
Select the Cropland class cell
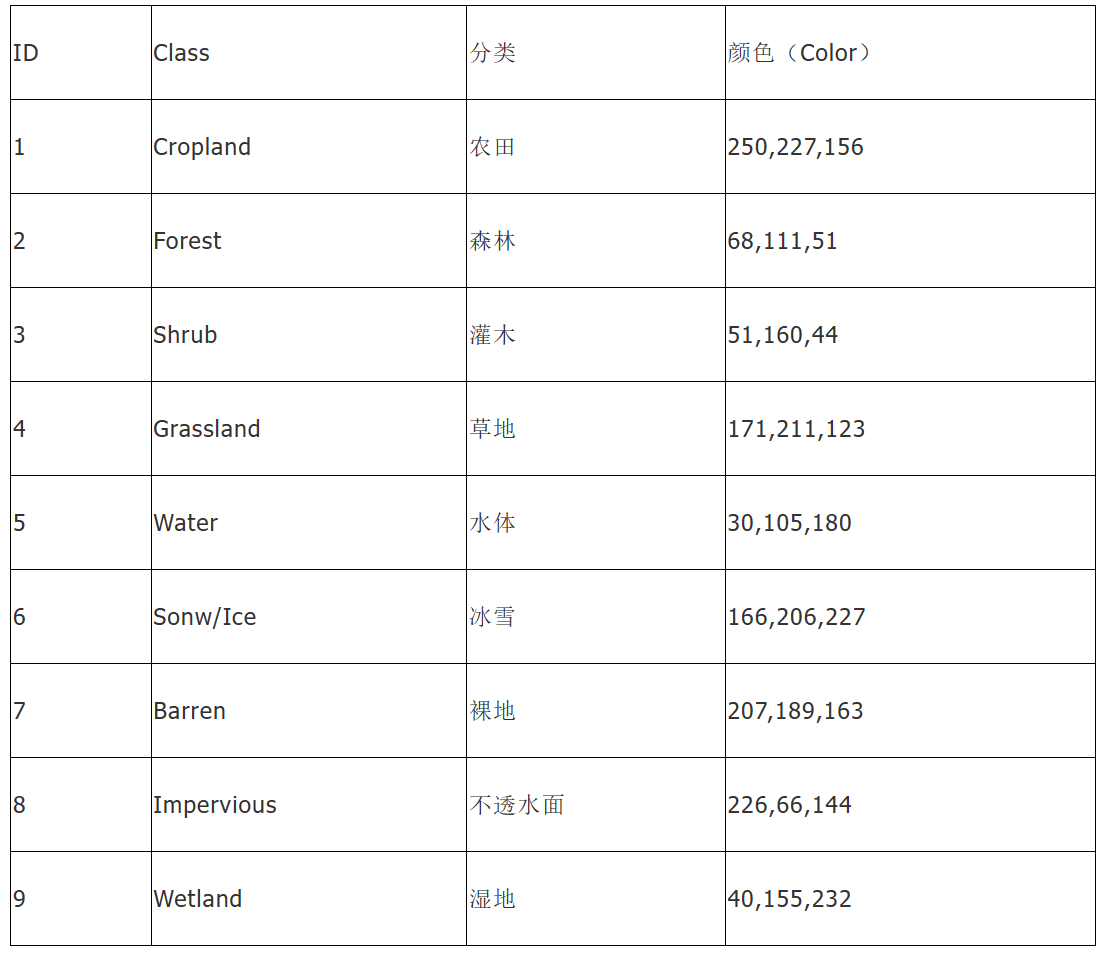pyautogui.click(x=202, y=147)
